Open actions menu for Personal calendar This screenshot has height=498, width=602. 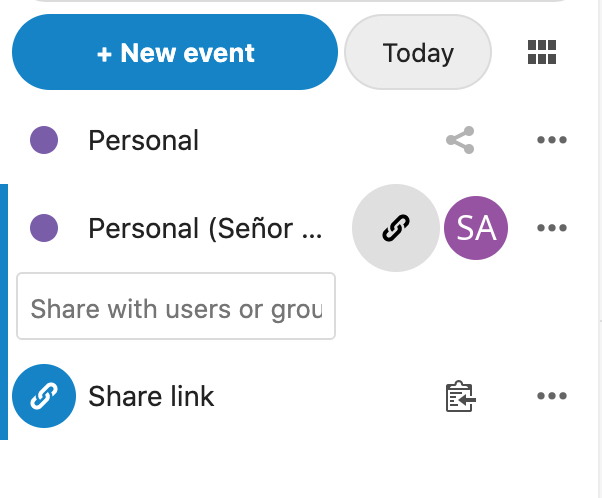click(x=552, y=141)
